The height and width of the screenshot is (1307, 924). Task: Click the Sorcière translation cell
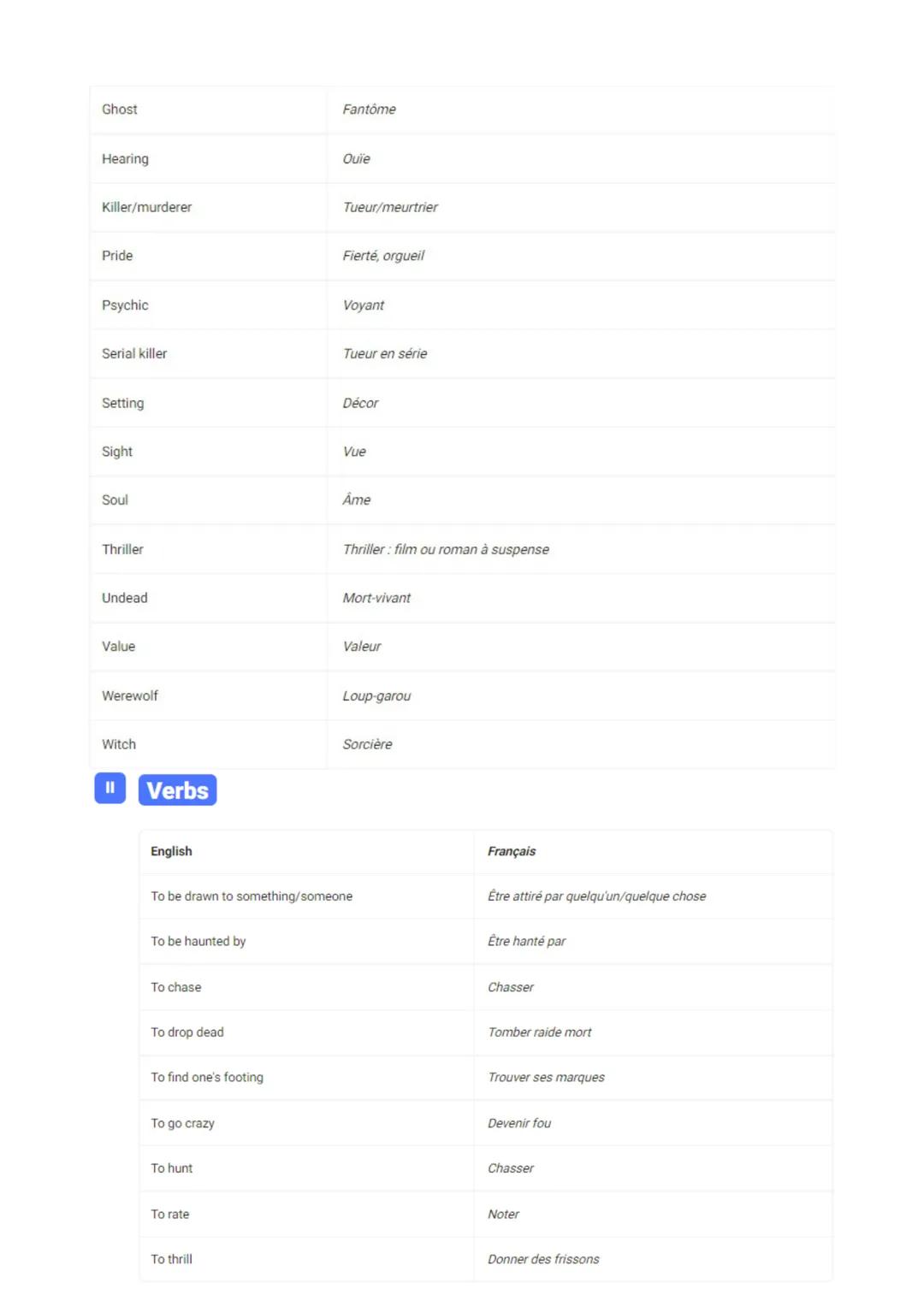pos(368,744)
